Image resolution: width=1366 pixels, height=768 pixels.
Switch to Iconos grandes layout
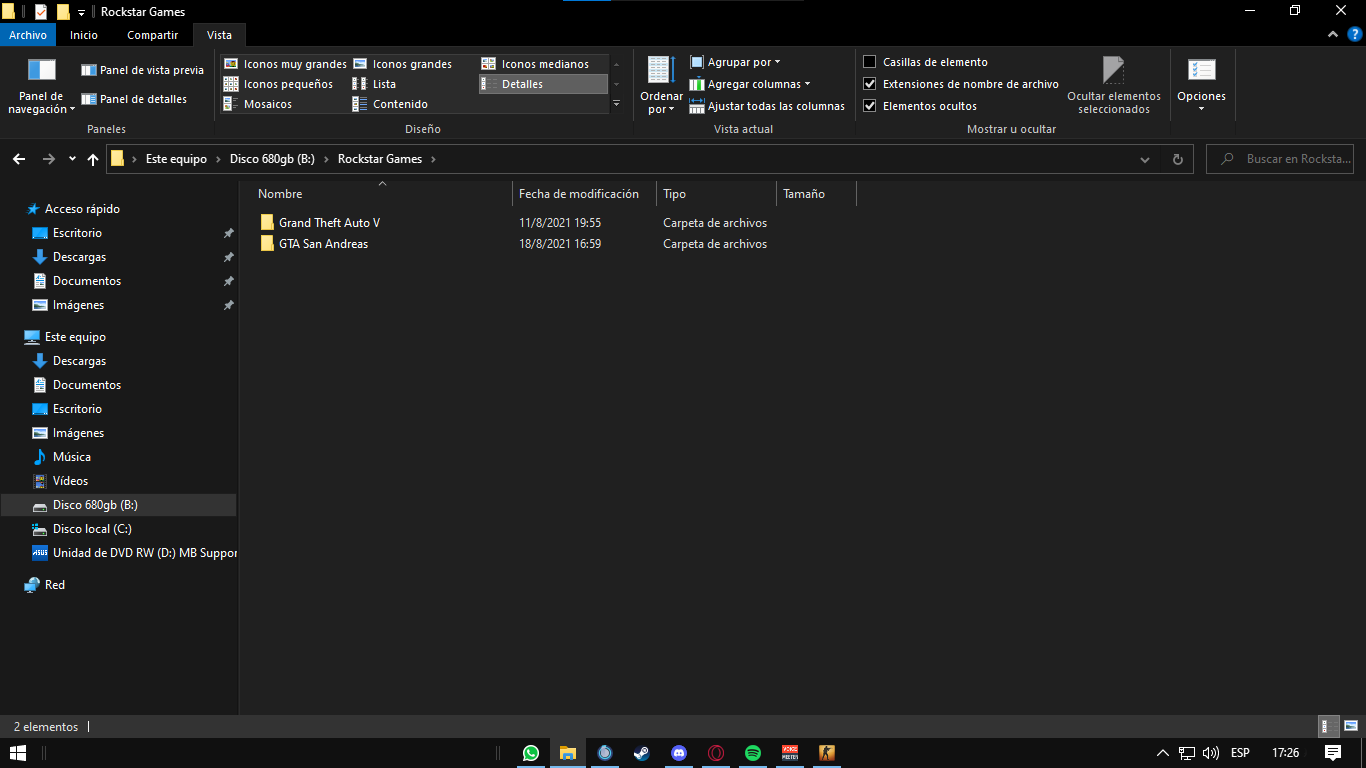pos(402,64)
